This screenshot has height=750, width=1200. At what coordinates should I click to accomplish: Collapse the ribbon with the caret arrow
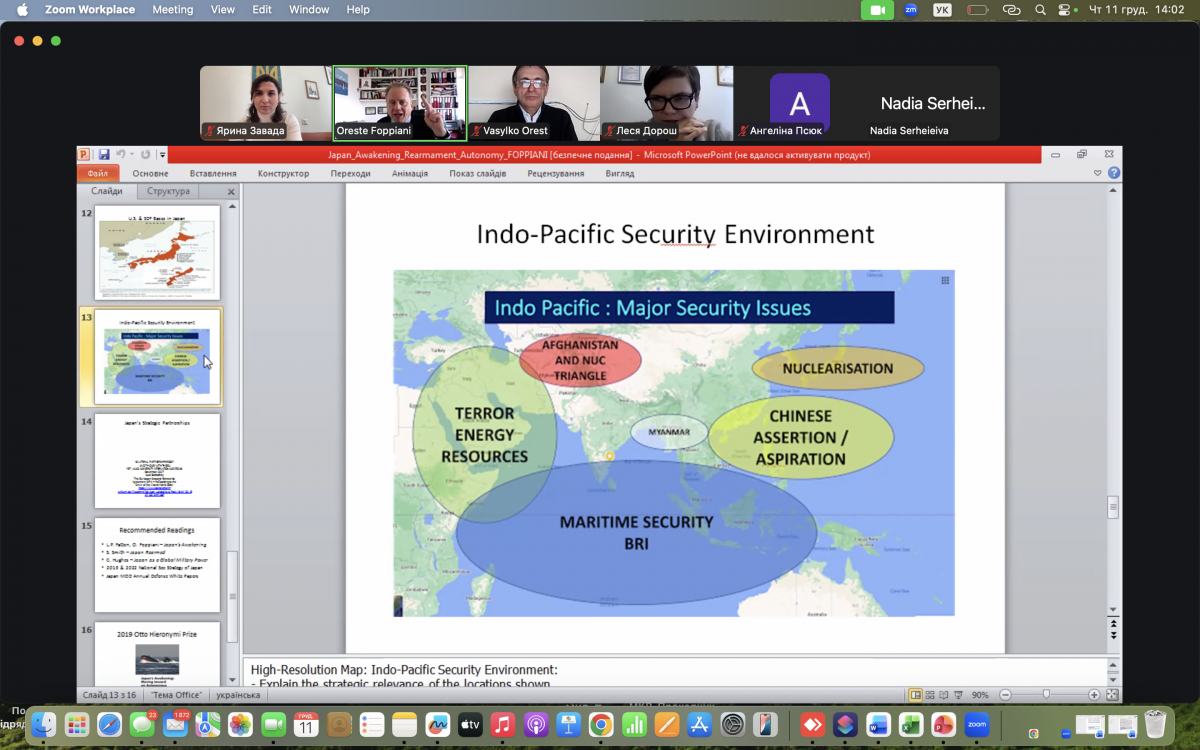(1100, 173)
